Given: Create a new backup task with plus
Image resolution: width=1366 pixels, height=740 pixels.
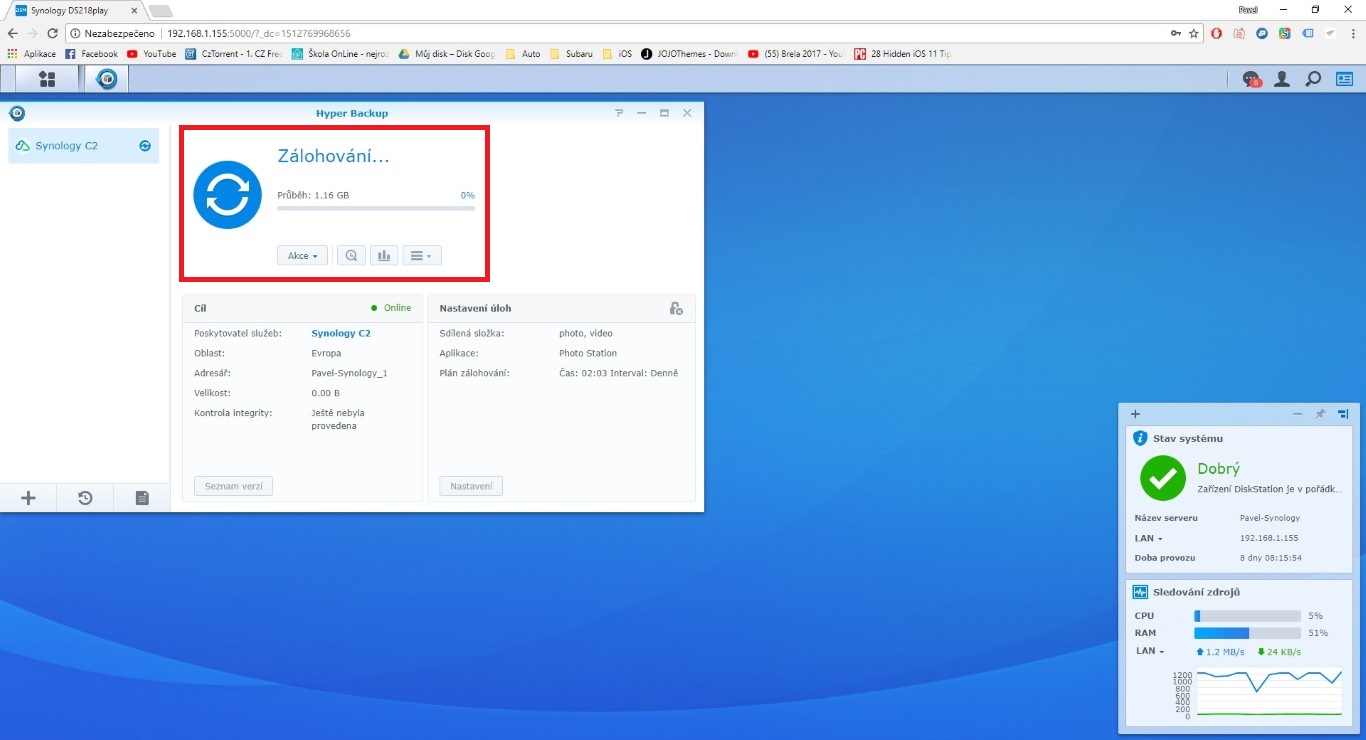Looking at the screenshot, I should [x=28, y=497].
